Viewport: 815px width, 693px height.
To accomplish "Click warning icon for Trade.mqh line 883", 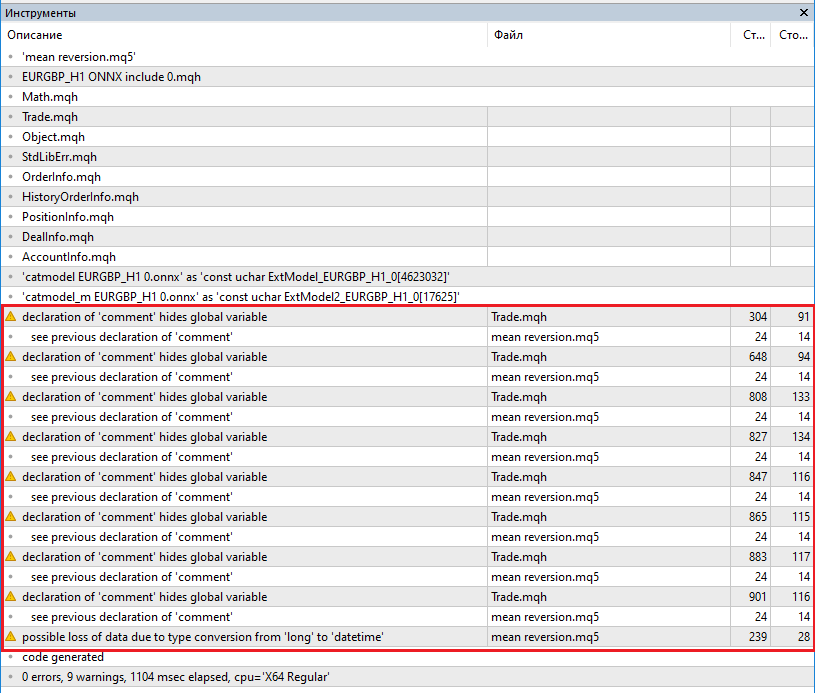I will [x=10, y=556].
